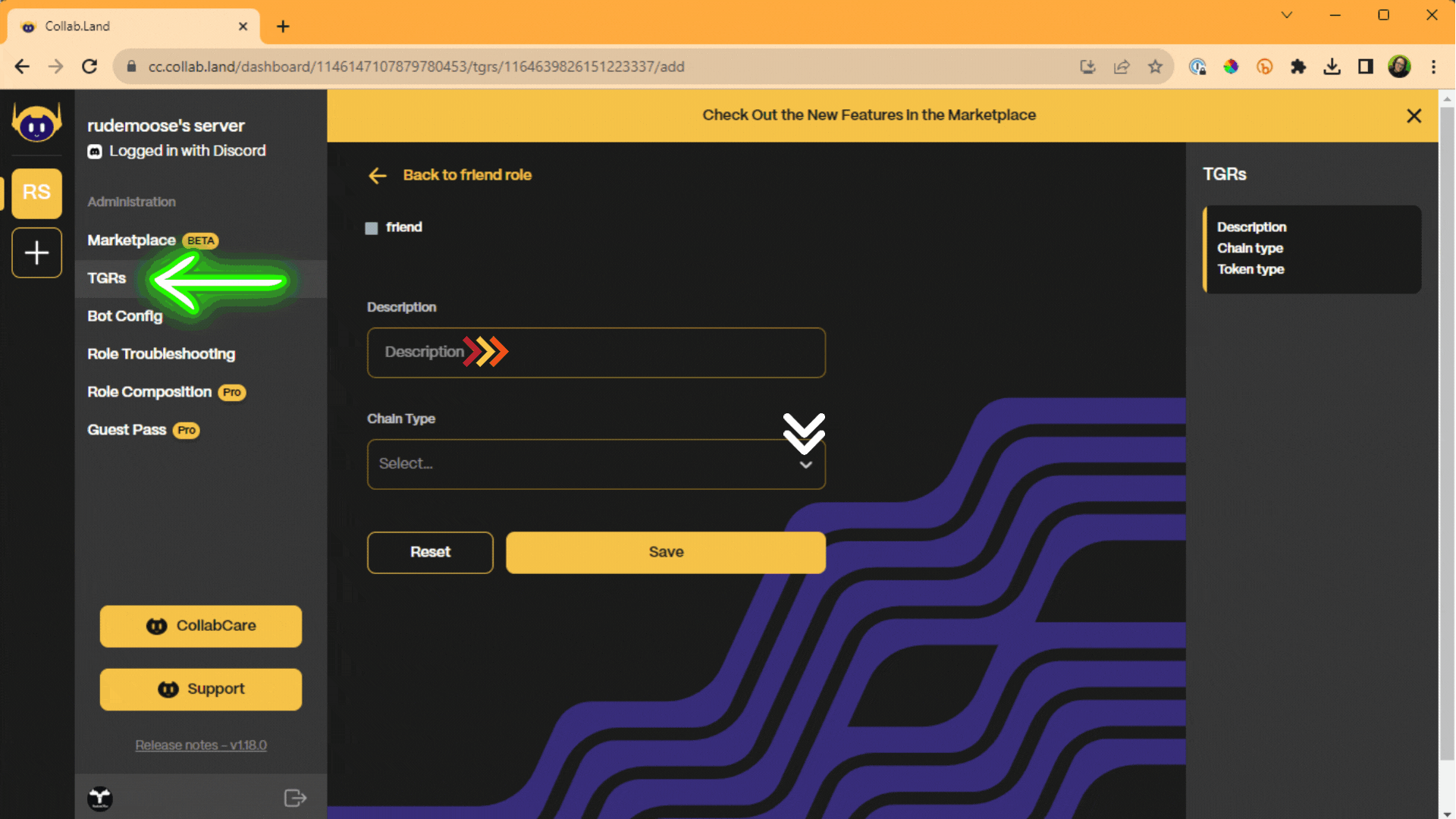Dismiss the Marketplace features banner
Screen dimensions: 1456x819
tap(1414, 116)
